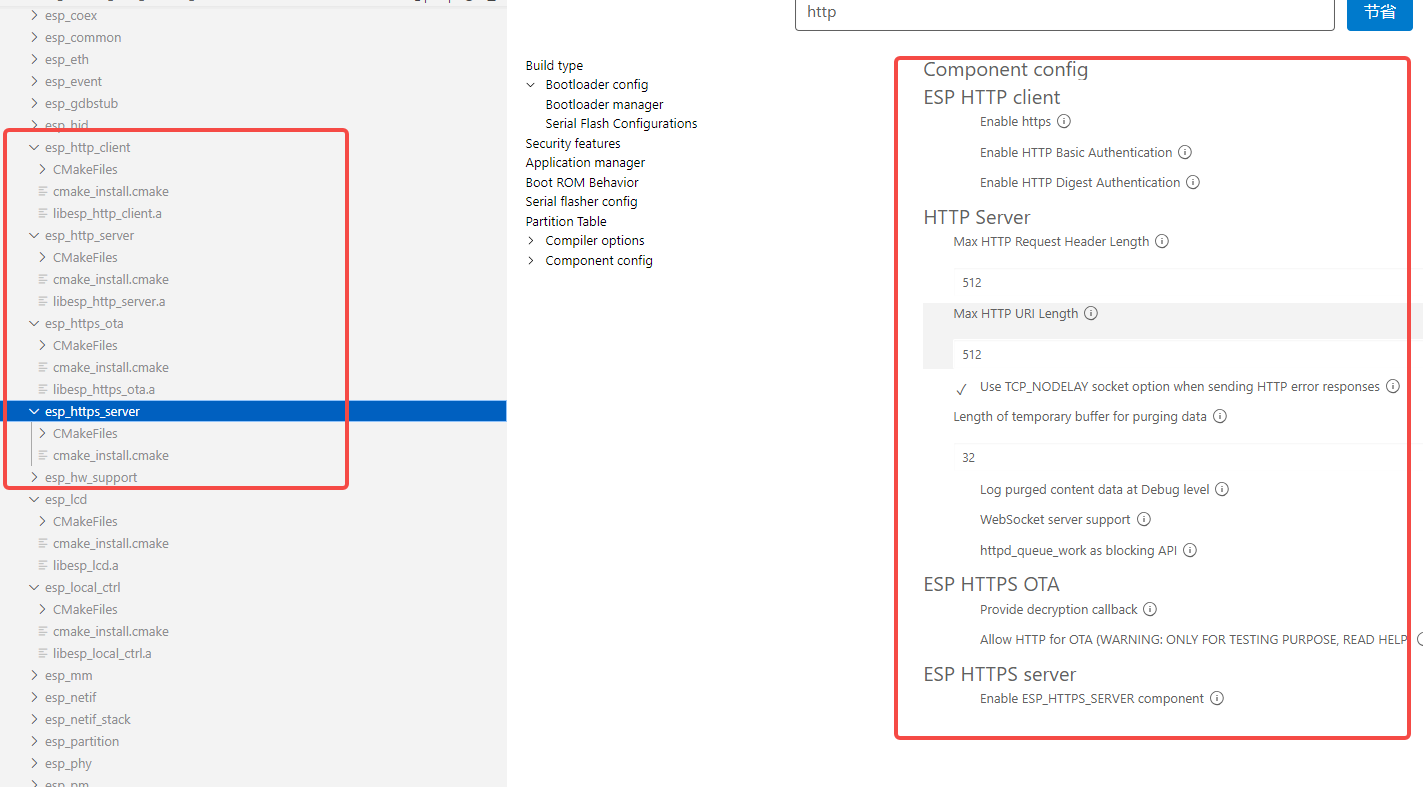Image resolution: width=1423 pixels, height=787 pixels.
Task: Select the esp_common folder
Action: click(83, 37)
